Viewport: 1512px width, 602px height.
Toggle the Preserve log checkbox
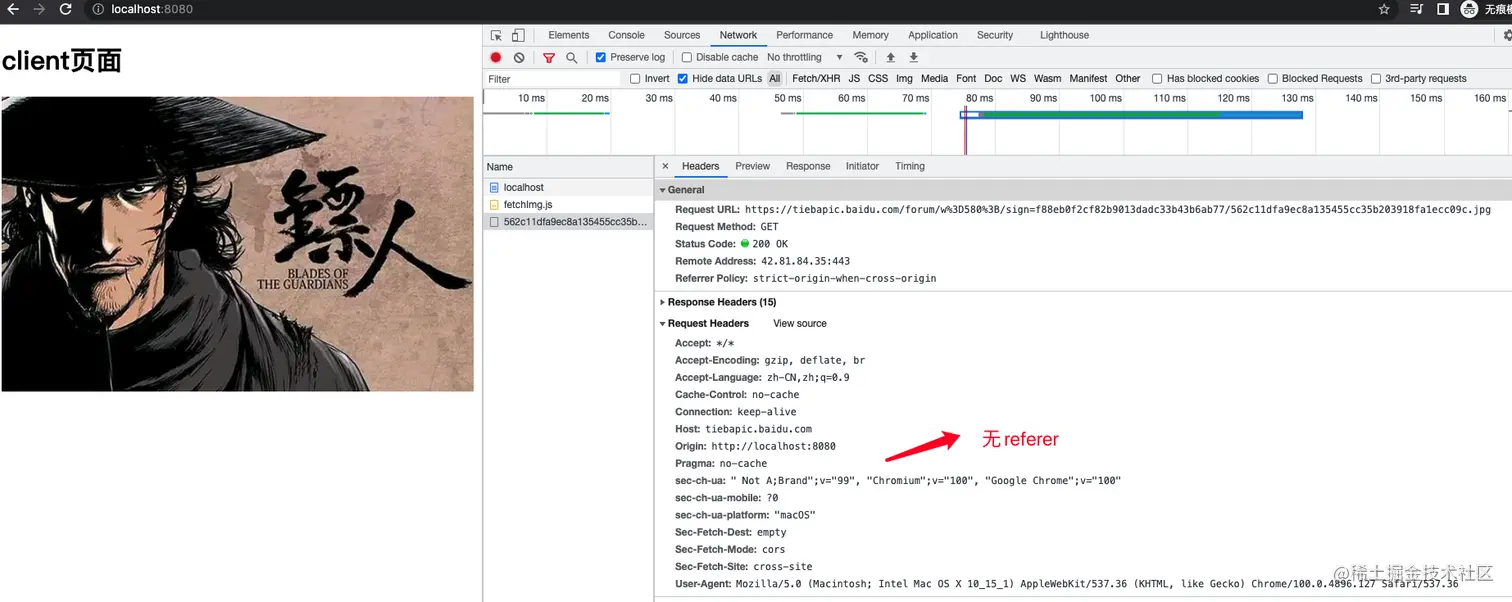tap(601, 58)
